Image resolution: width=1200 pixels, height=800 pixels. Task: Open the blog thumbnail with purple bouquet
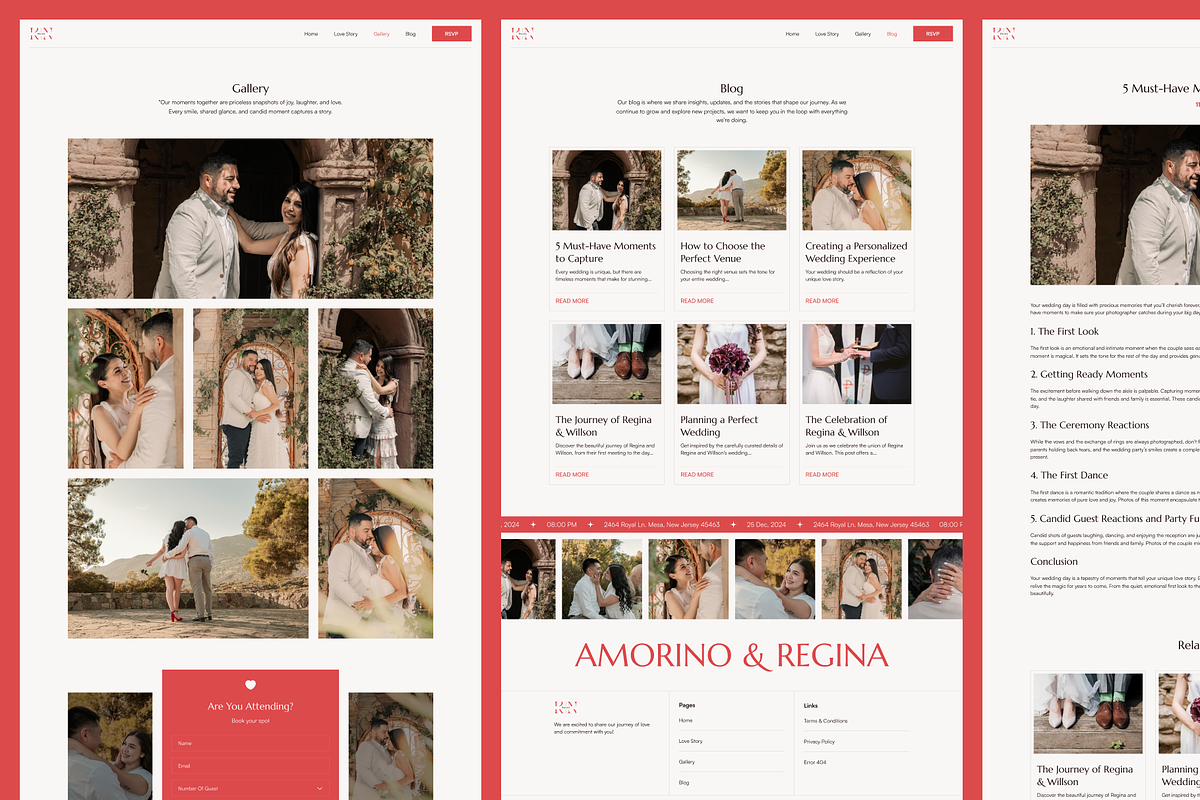[x=732, y=364]
